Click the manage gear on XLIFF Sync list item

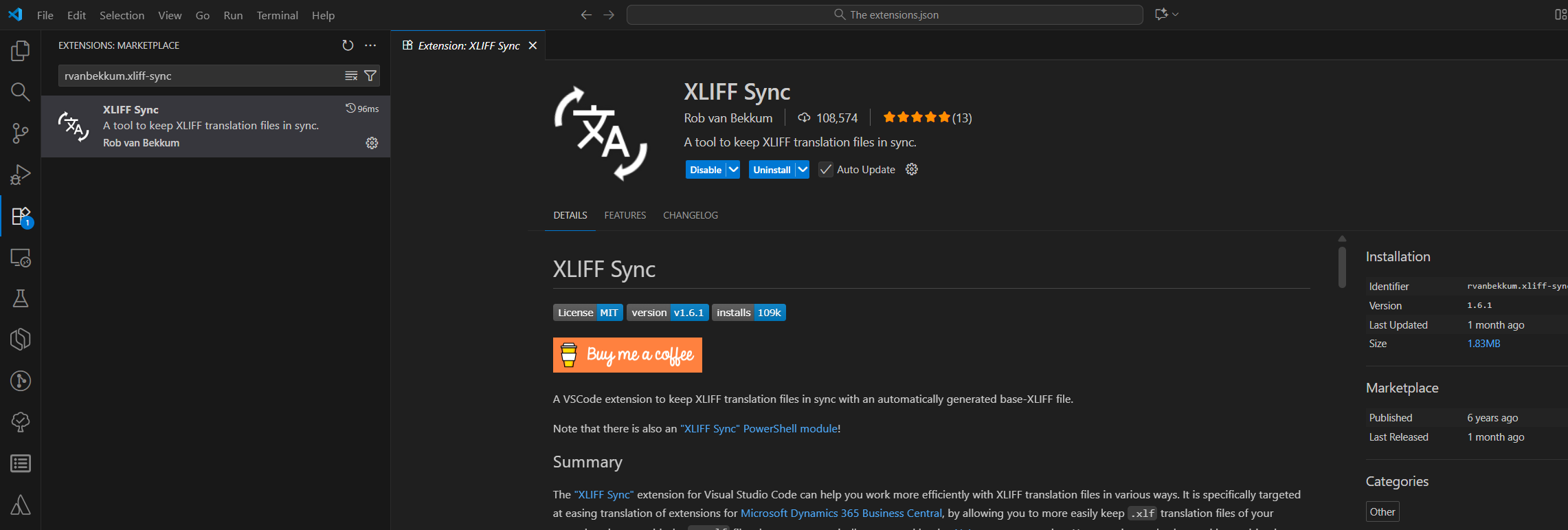(372, 143)
